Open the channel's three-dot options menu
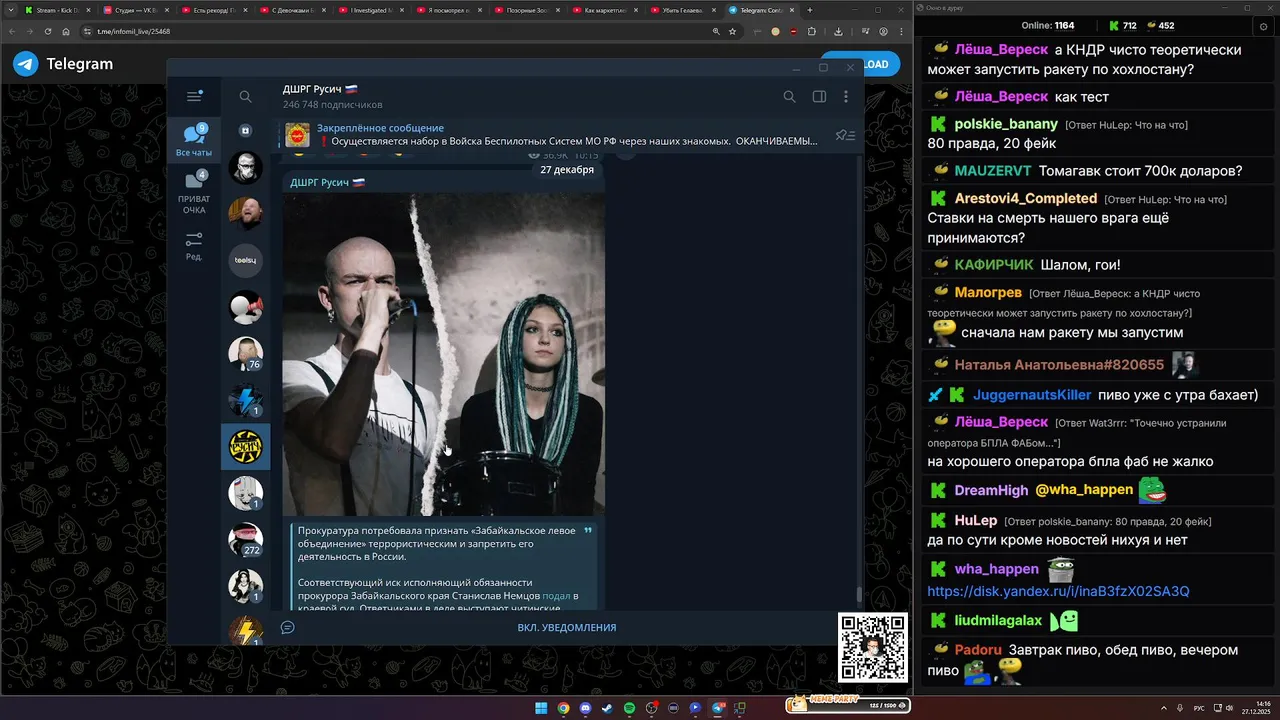The height and width of the screenshot is (720, 1280). [846, 97]
